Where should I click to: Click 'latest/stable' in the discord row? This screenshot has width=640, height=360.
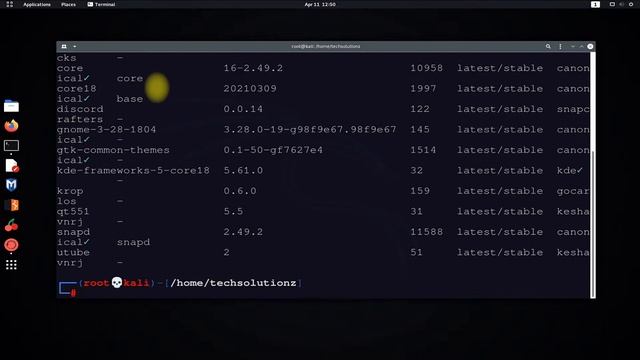[x=500, y=109]
